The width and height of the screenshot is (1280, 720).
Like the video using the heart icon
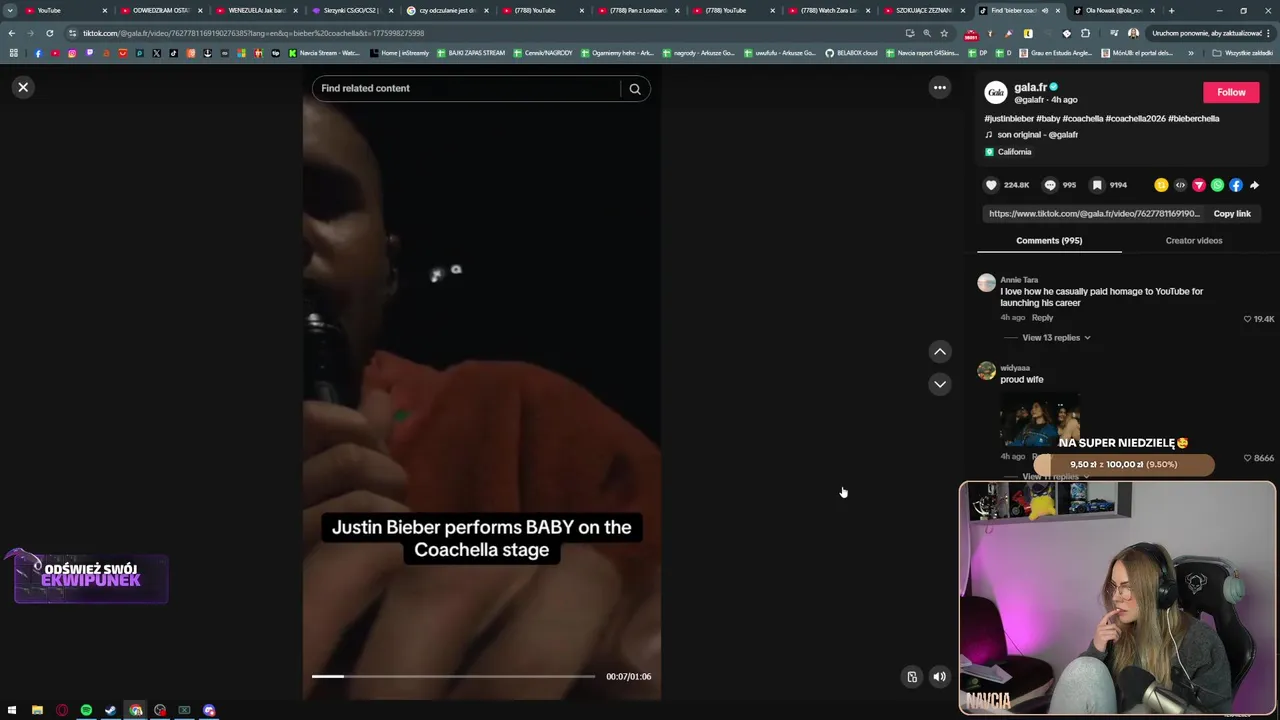click(x=991, y=185)
